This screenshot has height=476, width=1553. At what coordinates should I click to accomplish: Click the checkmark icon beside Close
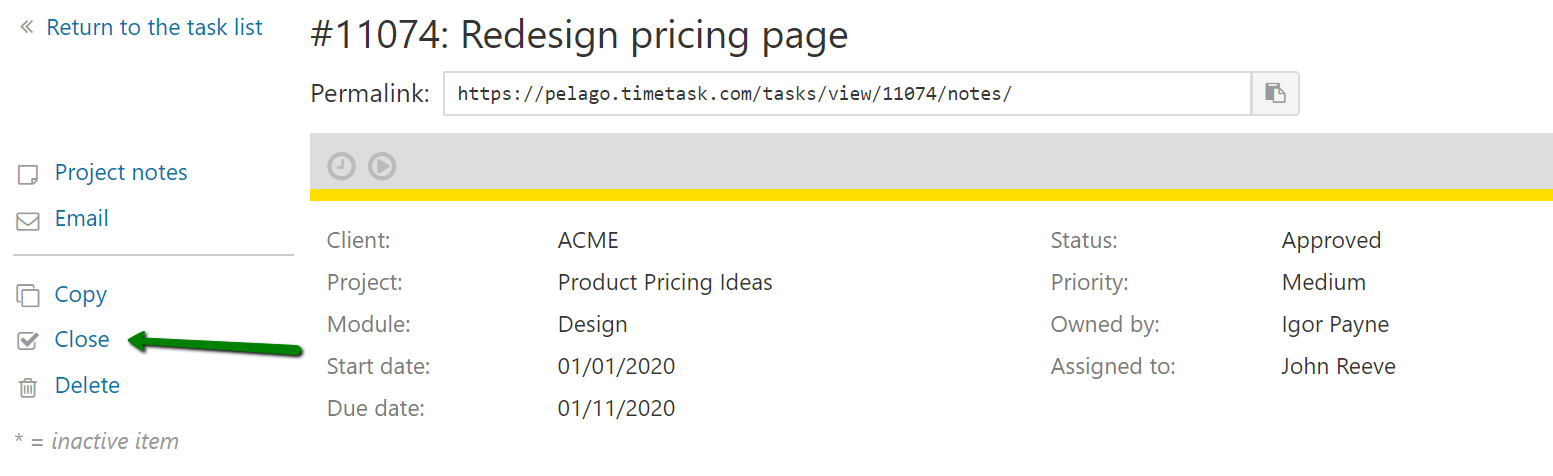(x=28, y=341)
